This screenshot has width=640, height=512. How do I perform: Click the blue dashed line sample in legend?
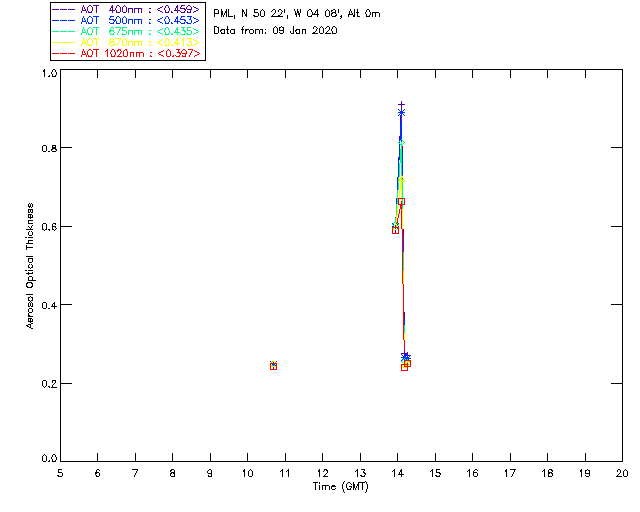64,20
